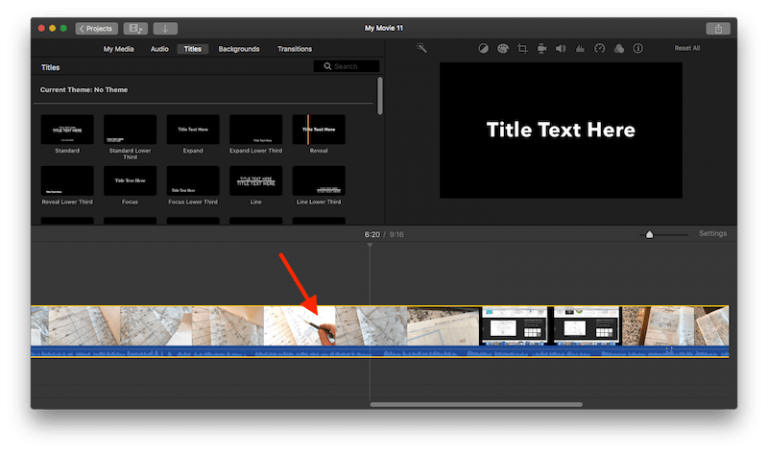The width and height of the screenshot is (768, 453).
Task: Click the Current Theme: No Theme label
Action: [x=84, y=90]
